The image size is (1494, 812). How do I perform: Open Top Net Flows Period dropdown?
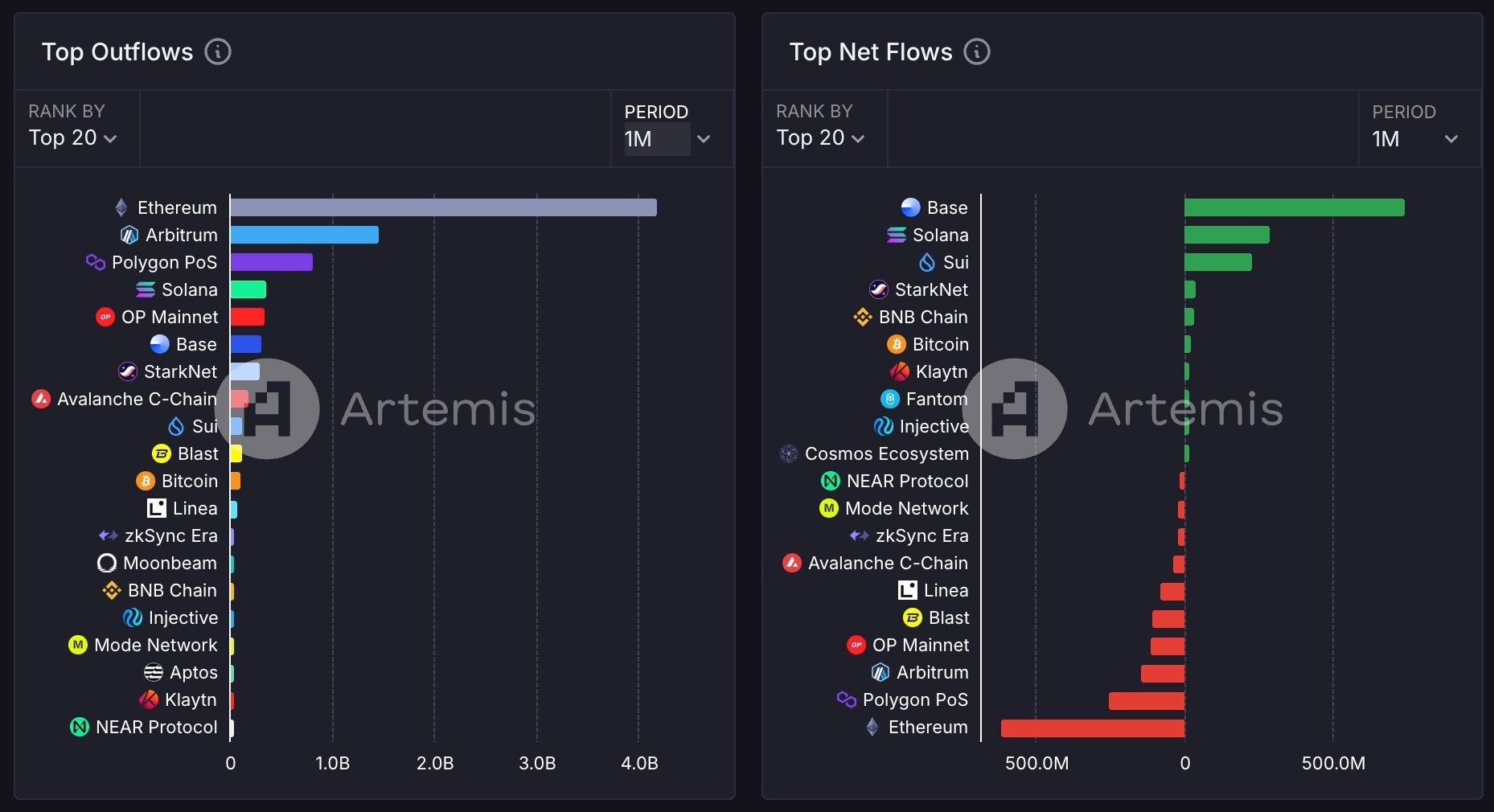click(x=1416, y=139)
